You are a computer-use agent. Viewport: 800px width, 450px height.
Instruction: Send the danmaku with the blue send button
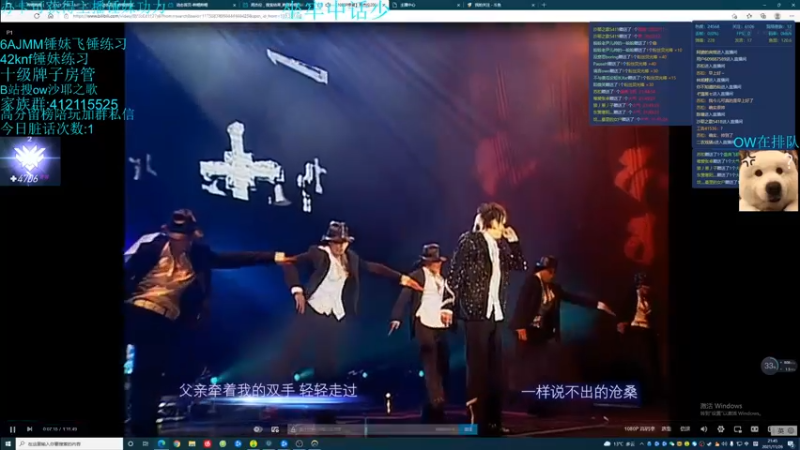tap(468, 430)
